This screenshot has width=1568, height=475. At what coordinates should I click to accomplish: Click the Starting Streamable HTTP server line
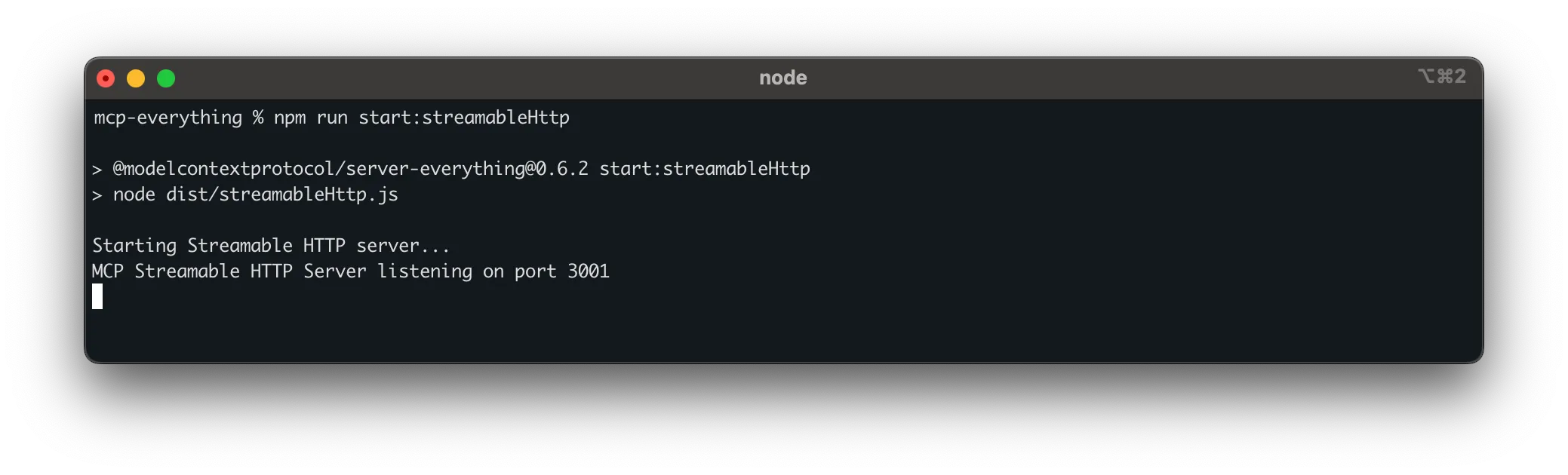(272, 245)
